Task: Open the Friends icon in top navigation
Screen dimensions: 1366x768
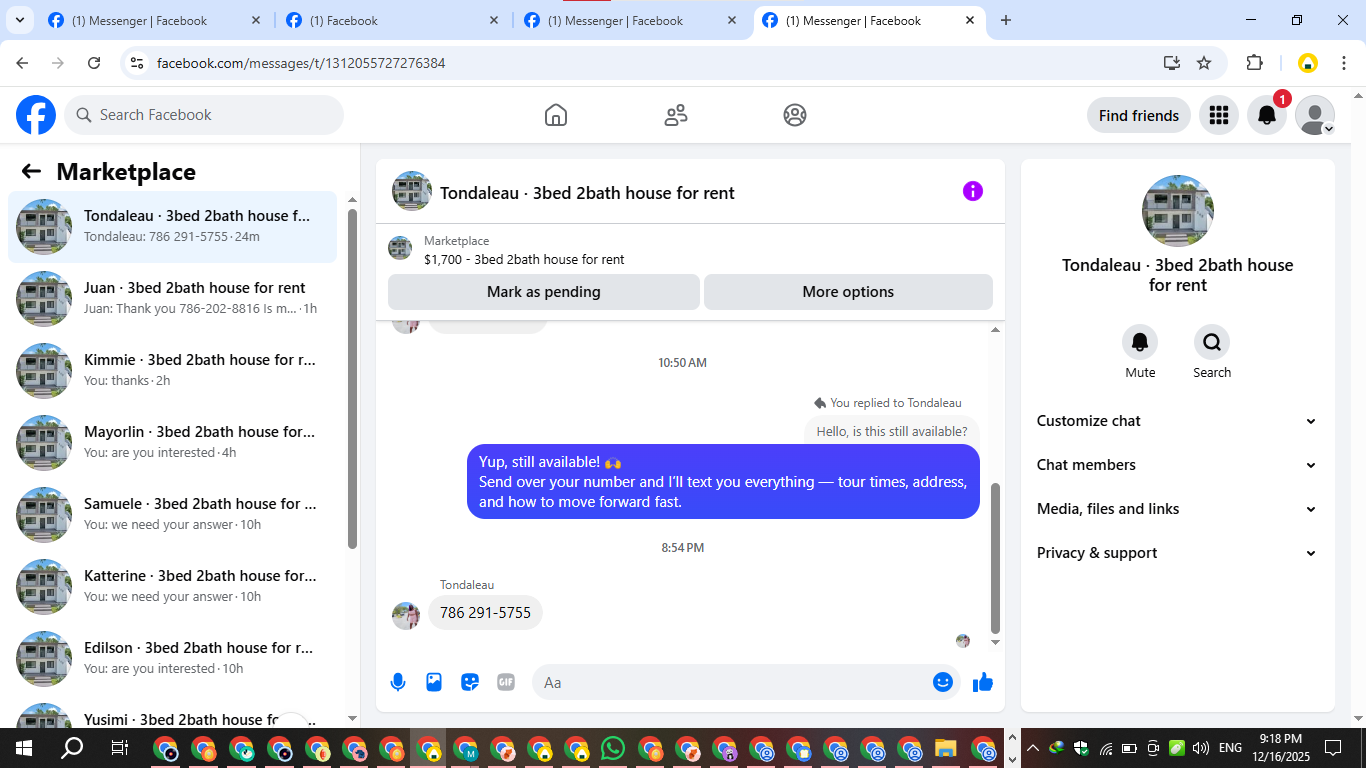Action: pyautogui.click(x=676, y=115)
